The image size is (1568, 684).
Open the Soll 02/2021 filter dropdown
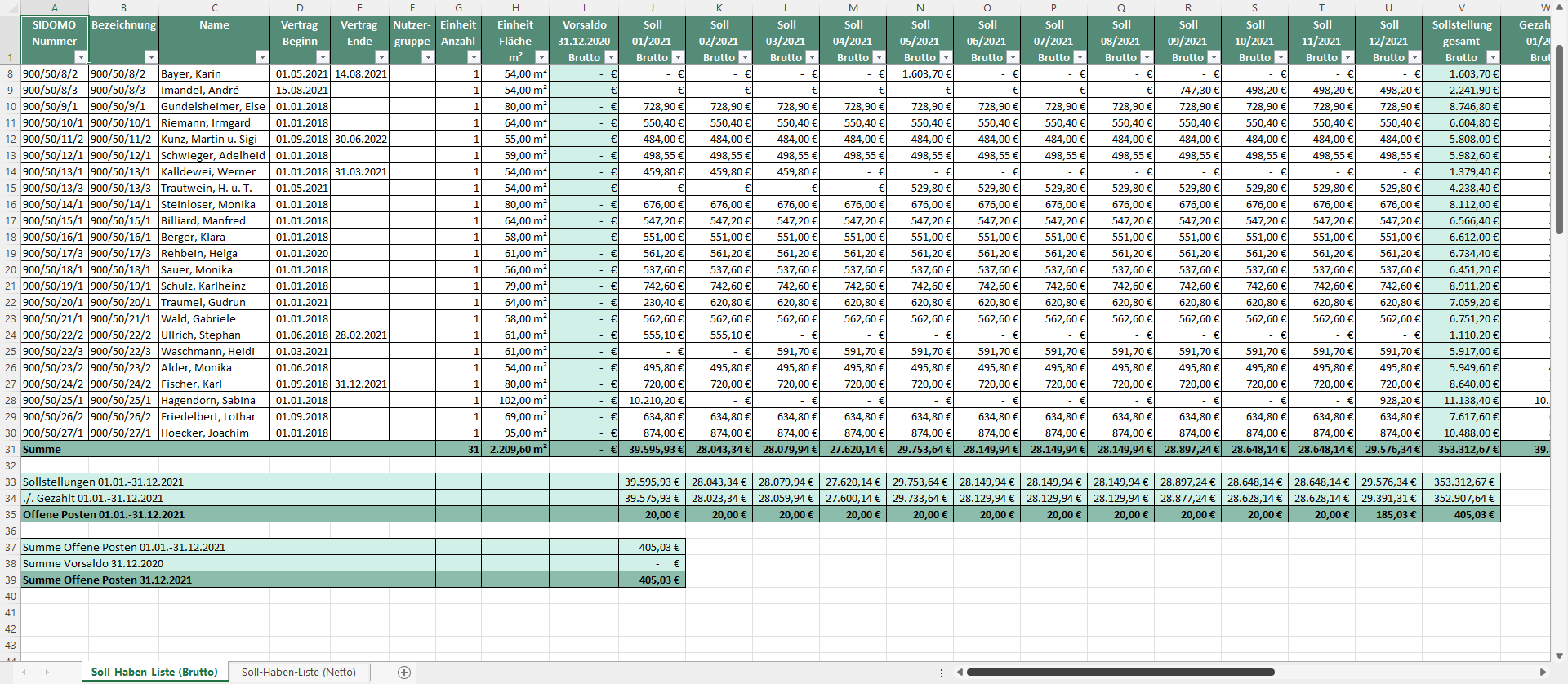pyautogui.click(x=745, y=57)
